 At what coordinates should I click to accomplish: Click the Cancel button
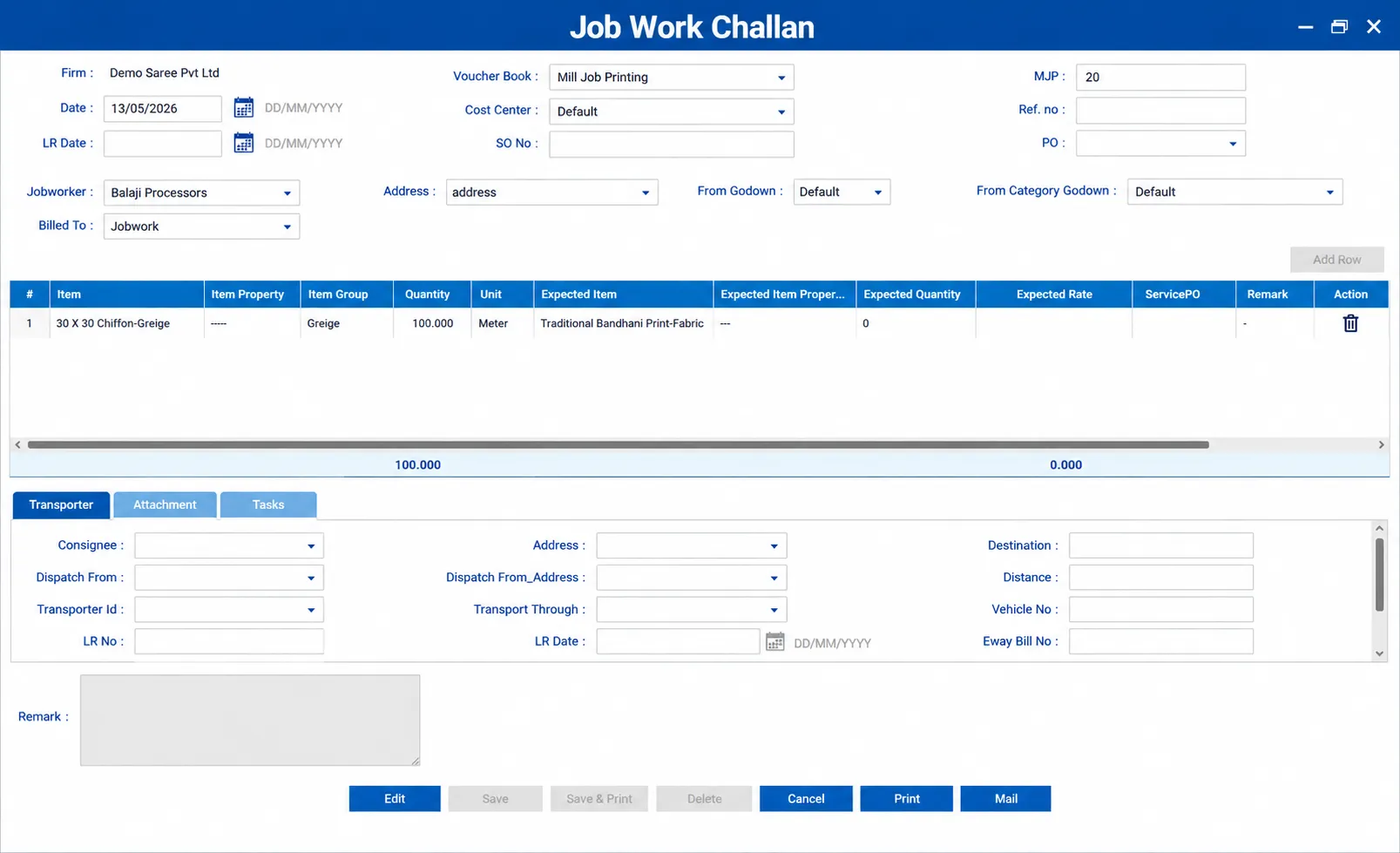(806, 799)
